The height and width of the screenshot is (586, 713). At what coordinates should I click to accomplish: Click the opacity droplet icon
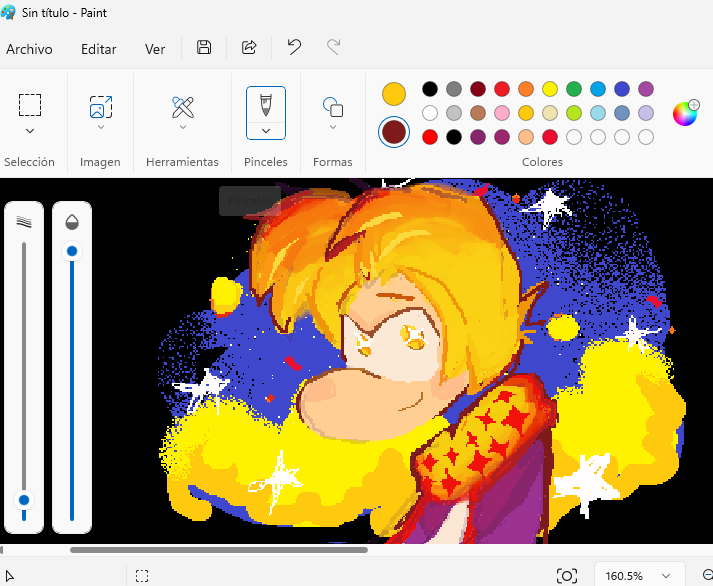72,222
